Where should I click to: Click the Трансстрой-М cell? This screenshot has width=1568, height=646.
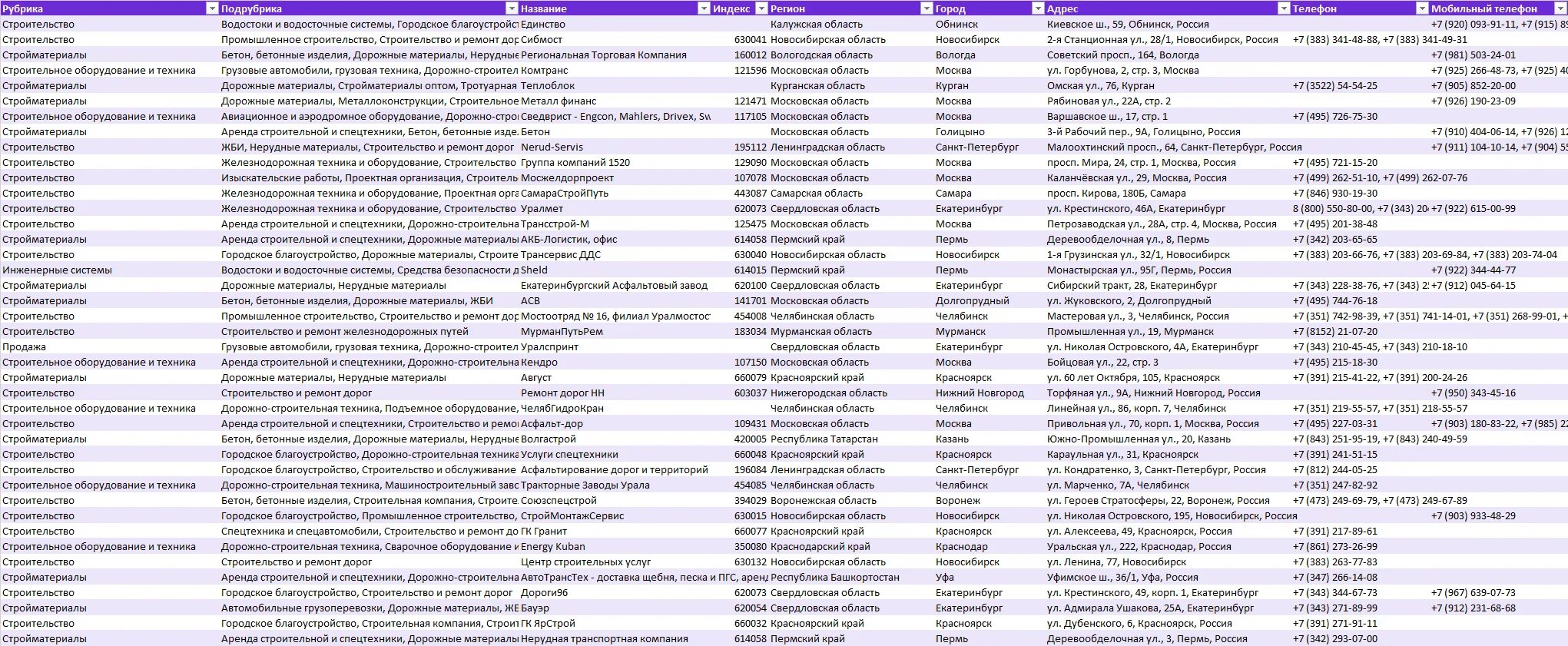615,224
